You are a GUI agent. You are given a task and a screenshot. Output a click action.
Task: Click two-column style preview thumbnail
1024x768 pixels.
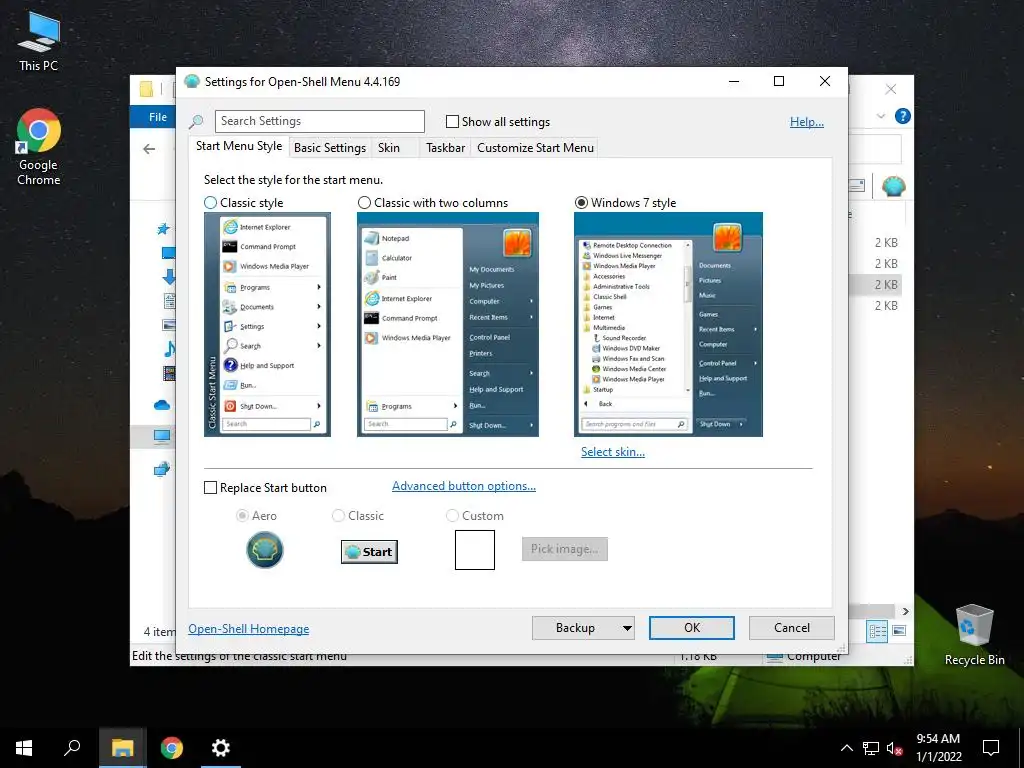tap(447, 325)
